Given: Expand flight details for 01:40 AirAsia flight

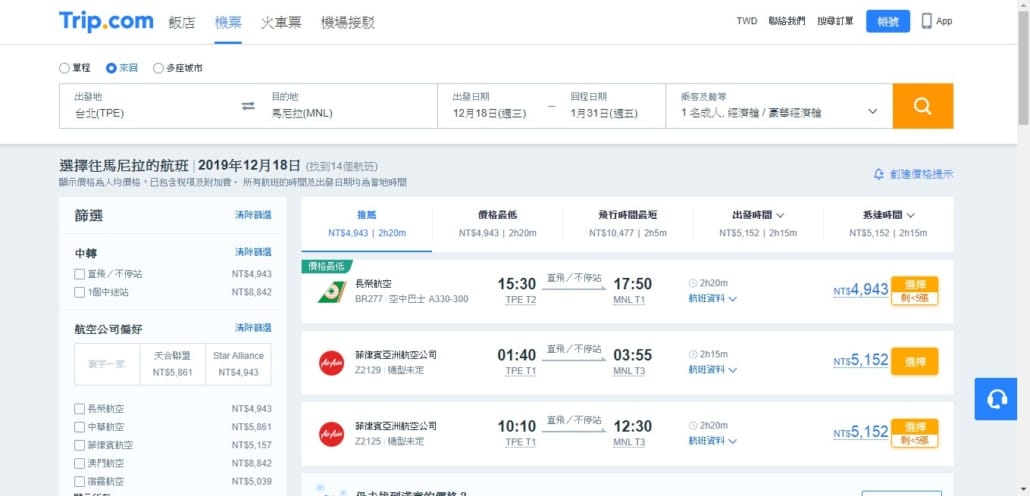Looking at the screenshot, I should (712, 370).
